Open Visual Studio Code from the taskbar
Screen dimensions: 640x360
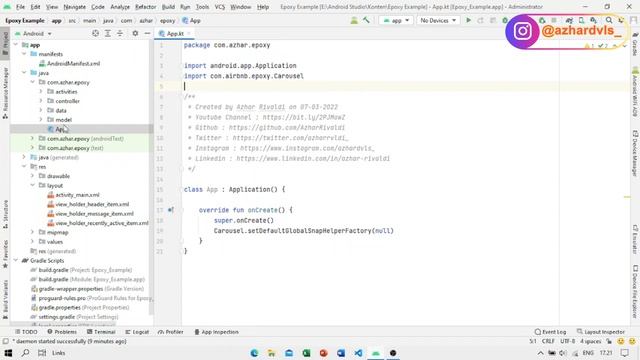coord(358,353)
